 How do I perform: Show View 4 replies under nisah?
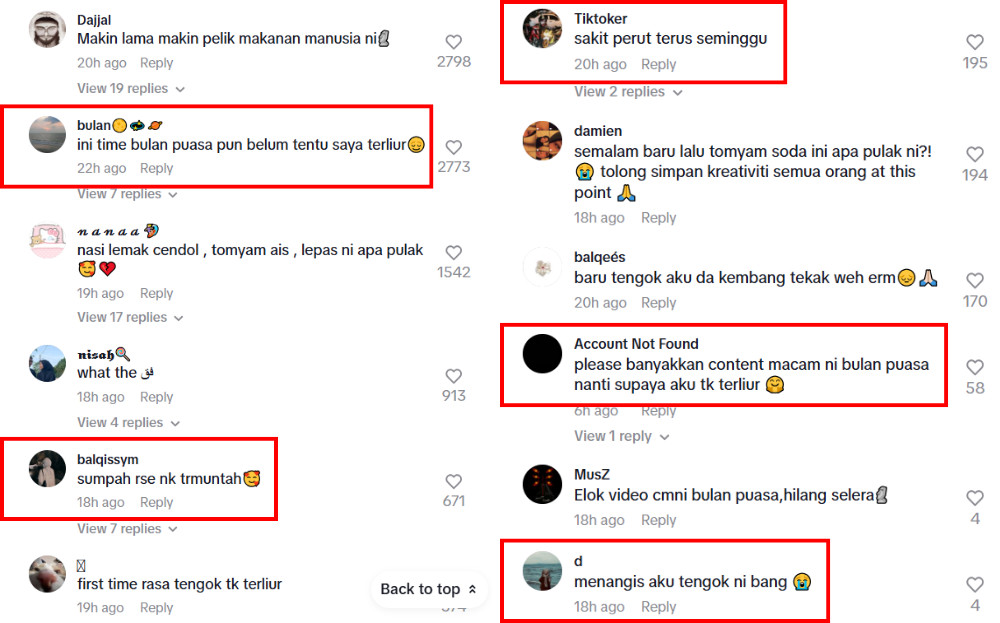click(128, 423)
